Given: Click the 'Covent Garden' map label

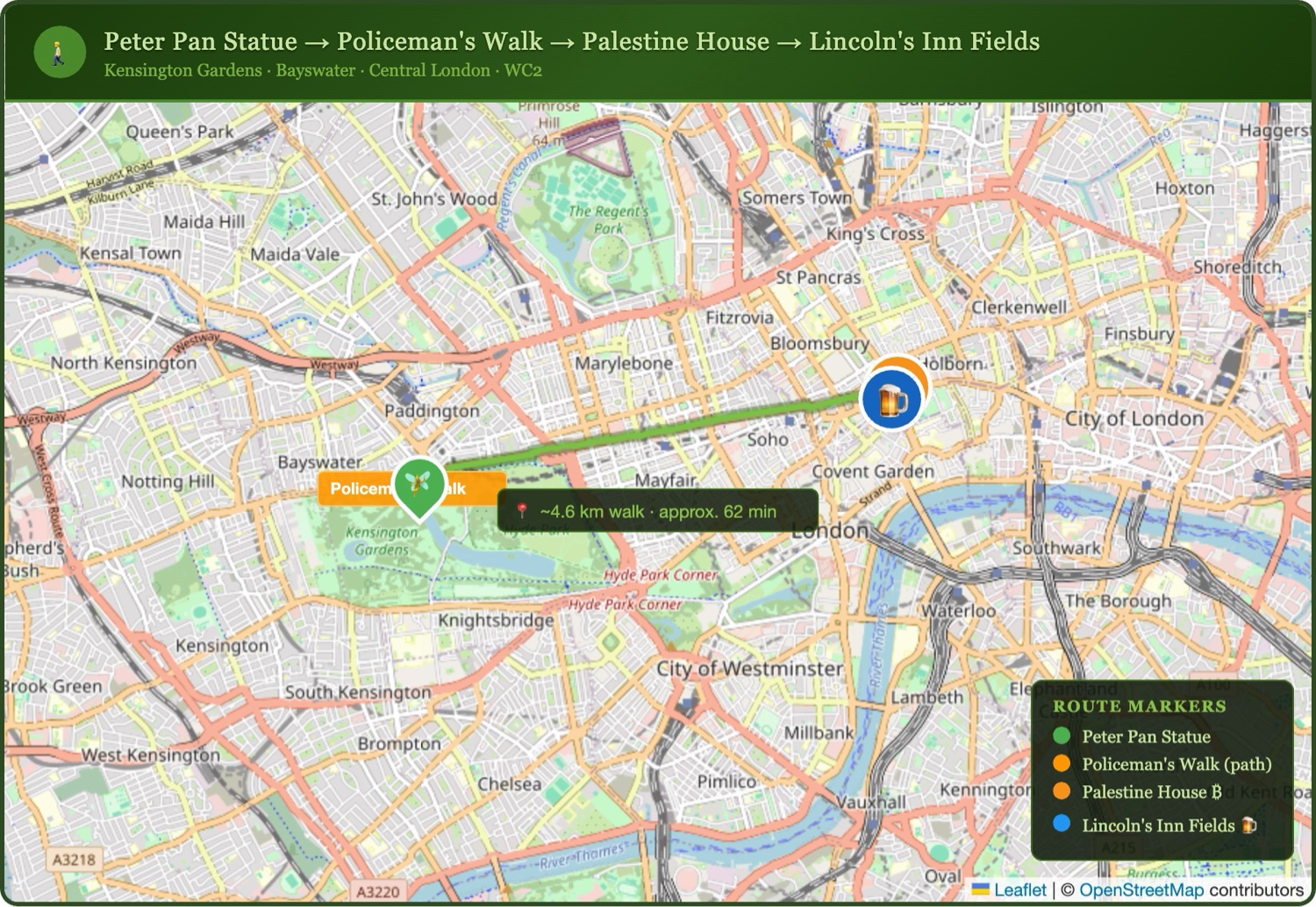Looking at the screenshot, I should (873, 471).
